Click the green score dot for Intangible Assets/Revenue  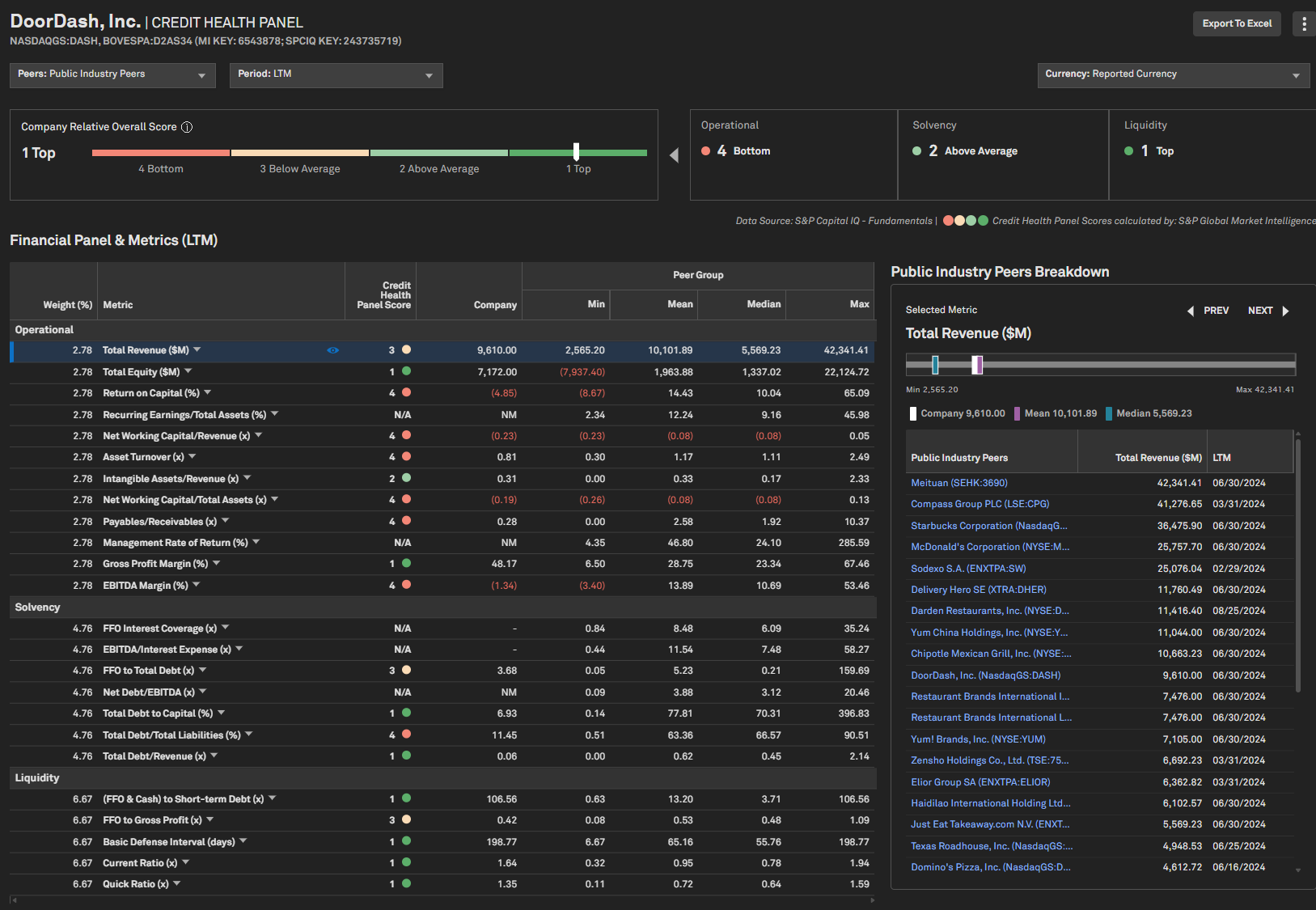coord(407,477)
